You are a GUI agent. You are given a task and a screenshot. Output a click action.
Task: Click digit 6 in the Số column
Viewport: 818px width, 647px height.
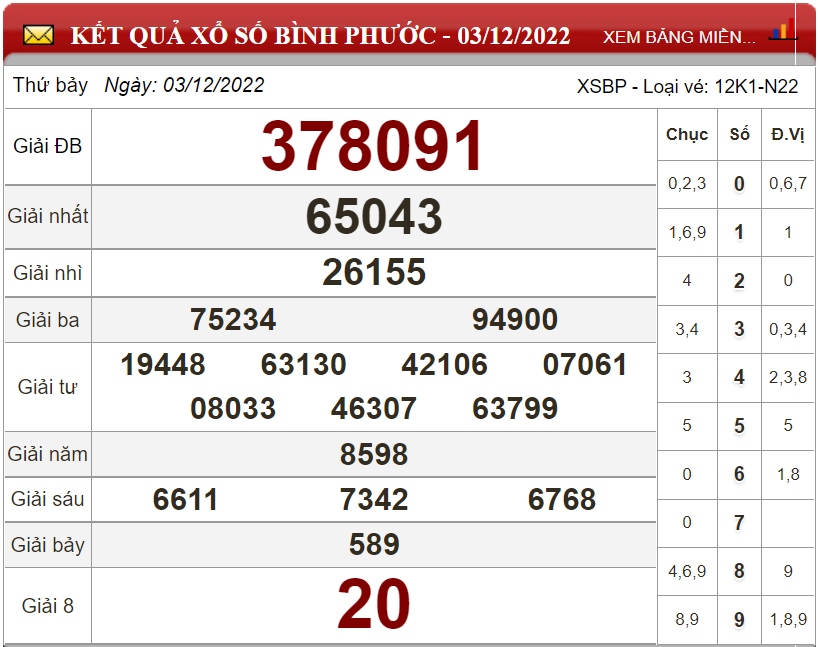739,474
